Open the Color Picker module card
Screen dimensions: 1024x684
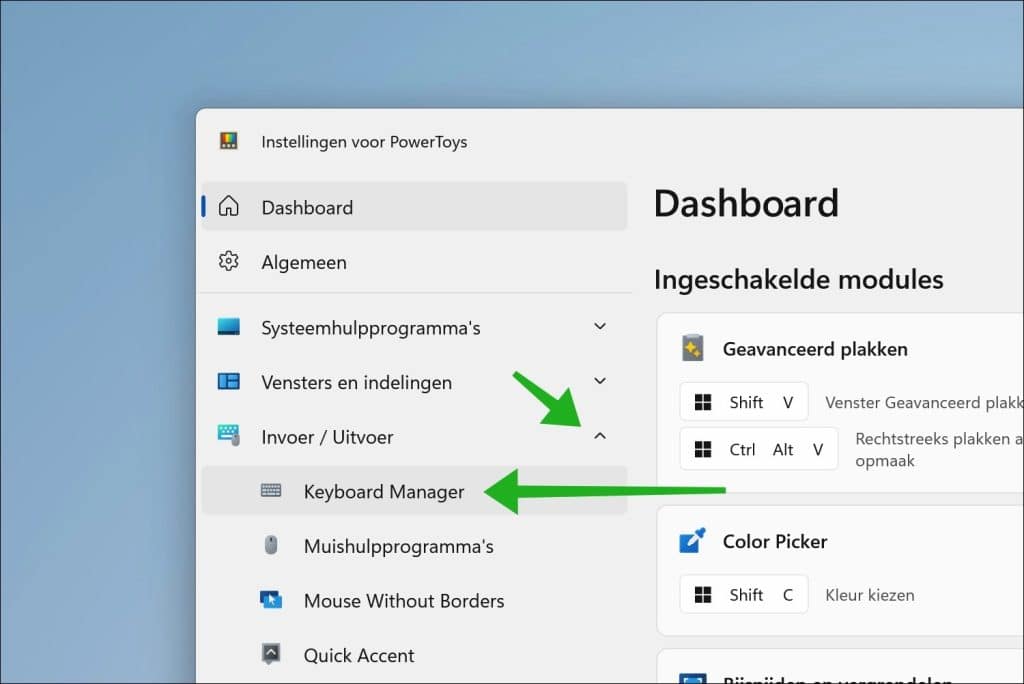840,570
